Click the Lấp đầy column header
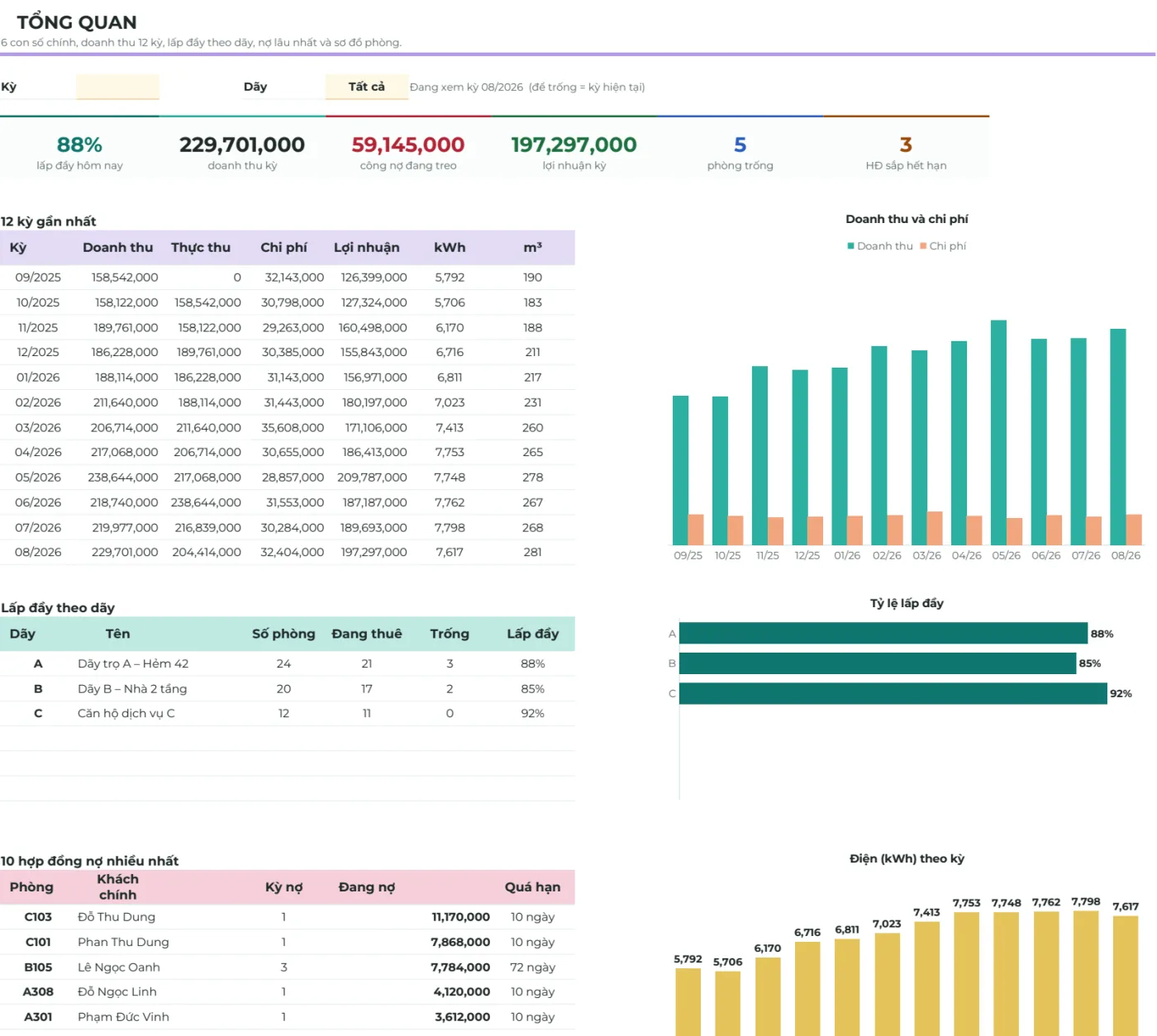The image size is (1157, 1036). pyautogui.click(x=532, y=634)
